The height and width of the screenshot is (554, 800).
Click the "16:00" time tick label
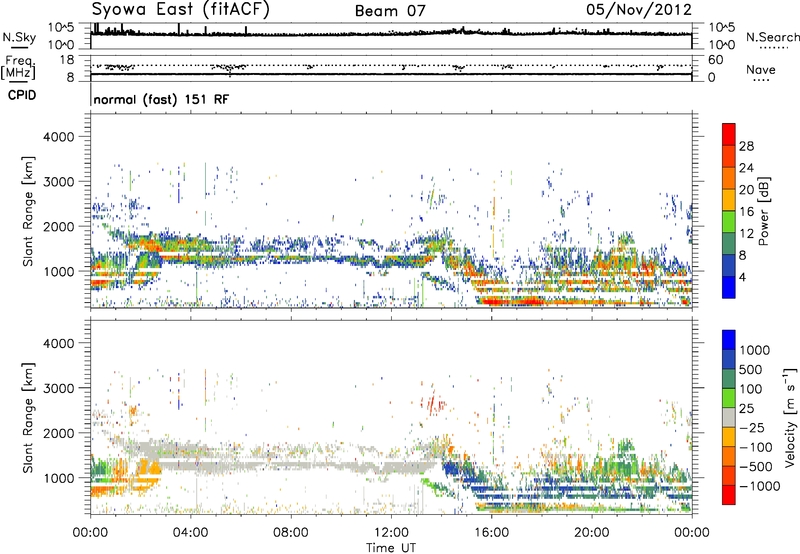pyautogui.click(x=491, y=533)
